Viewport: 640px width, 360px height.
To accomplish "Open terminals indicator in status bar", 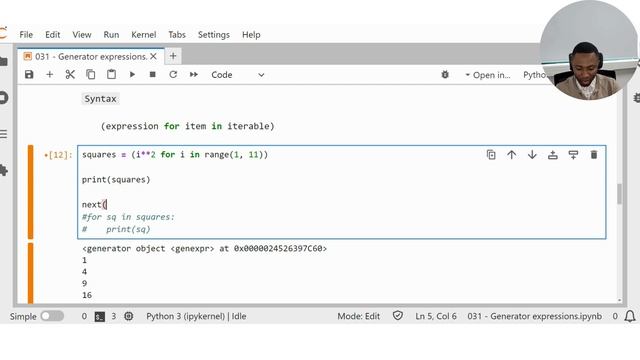I will (x=100, y=316).
